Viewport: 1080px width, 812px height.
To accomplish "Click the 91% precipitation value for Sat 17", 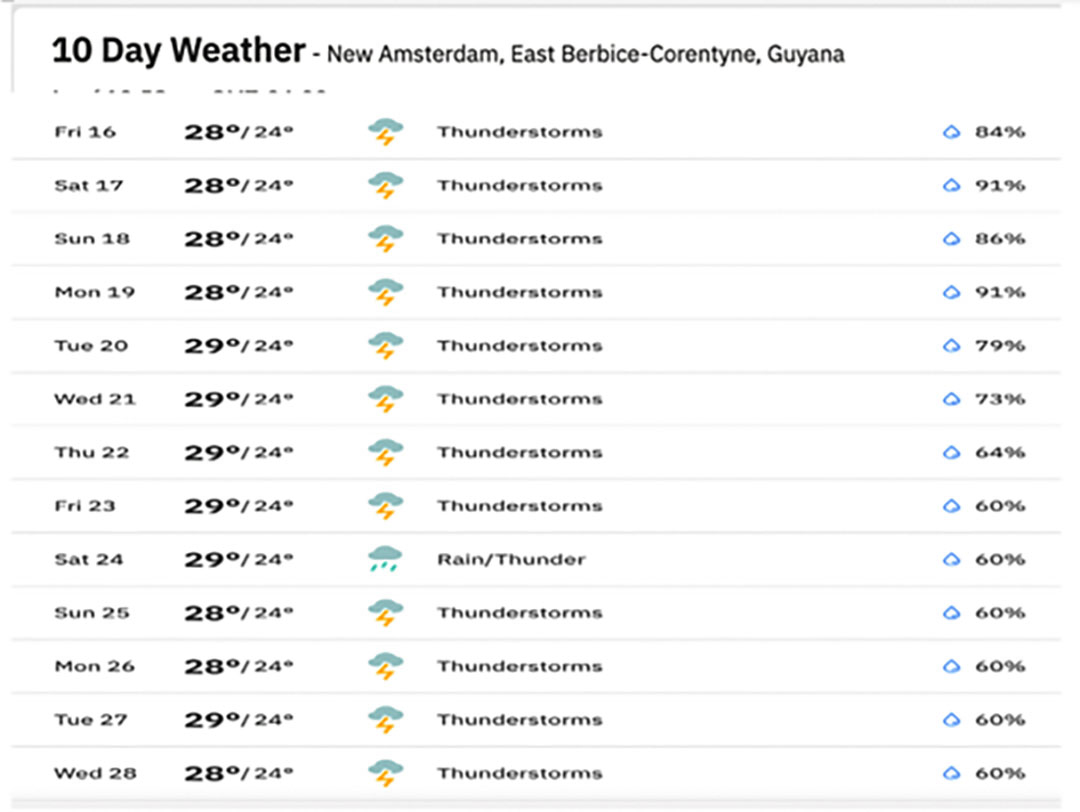I will point(999,185).
